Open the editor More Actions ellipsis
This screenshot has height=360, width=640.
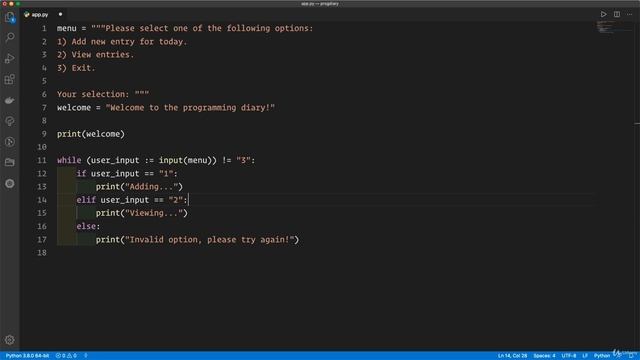coord(630,14)
